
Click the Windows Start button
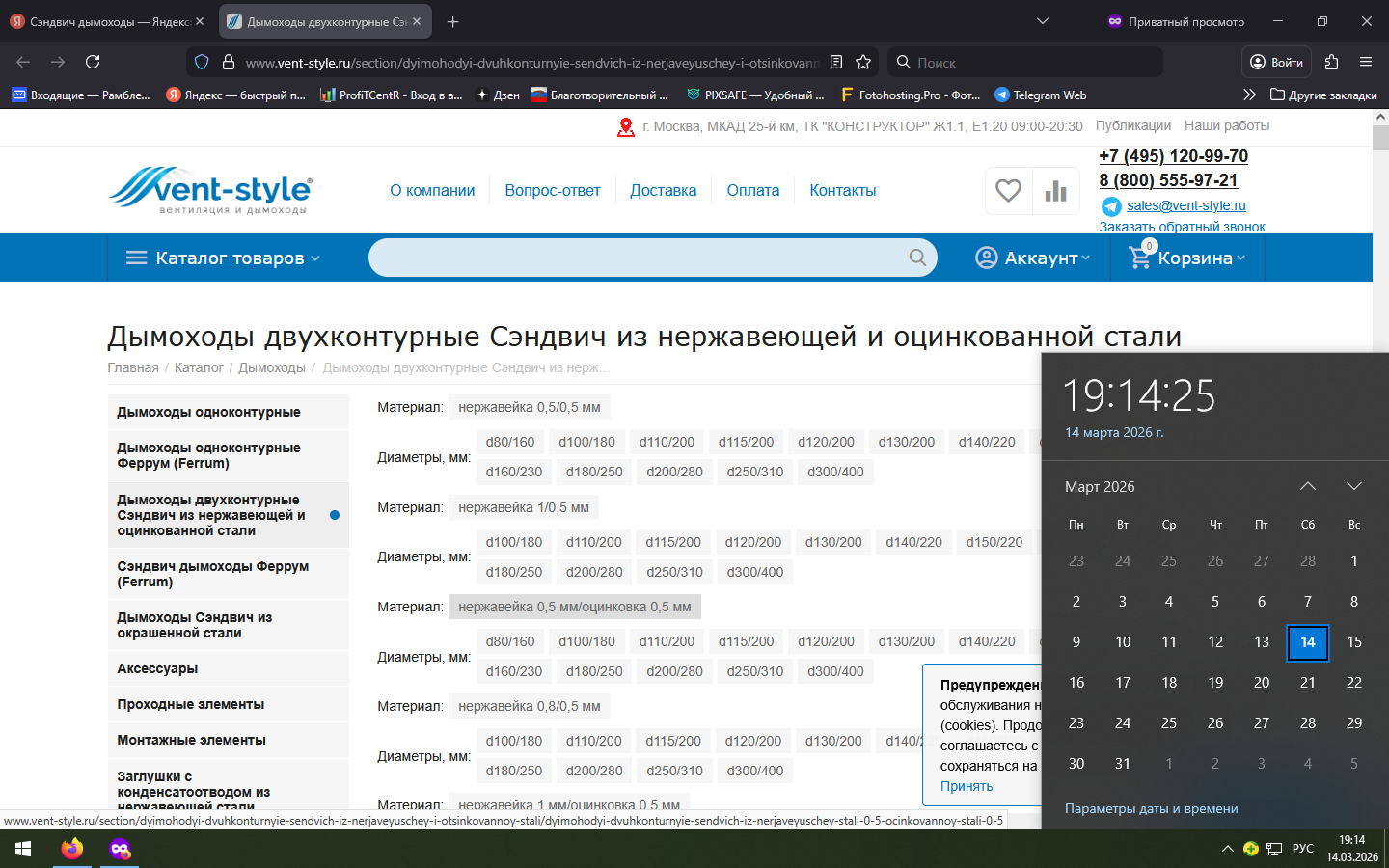(23, 849)
